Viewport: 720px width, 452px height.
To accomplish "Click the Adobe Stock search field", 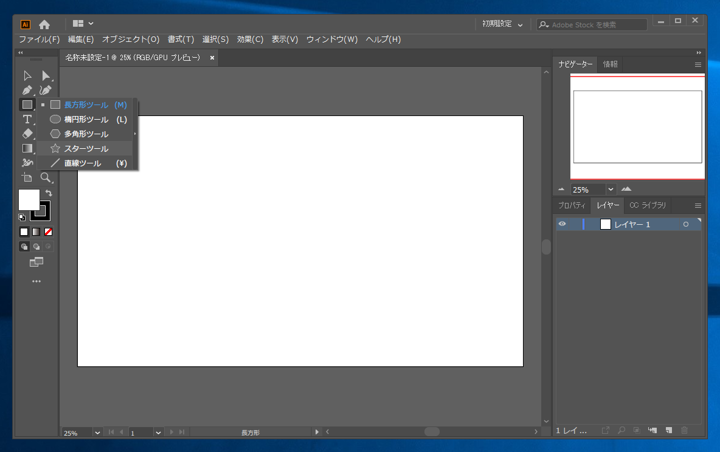I will [x=591, y=25].
